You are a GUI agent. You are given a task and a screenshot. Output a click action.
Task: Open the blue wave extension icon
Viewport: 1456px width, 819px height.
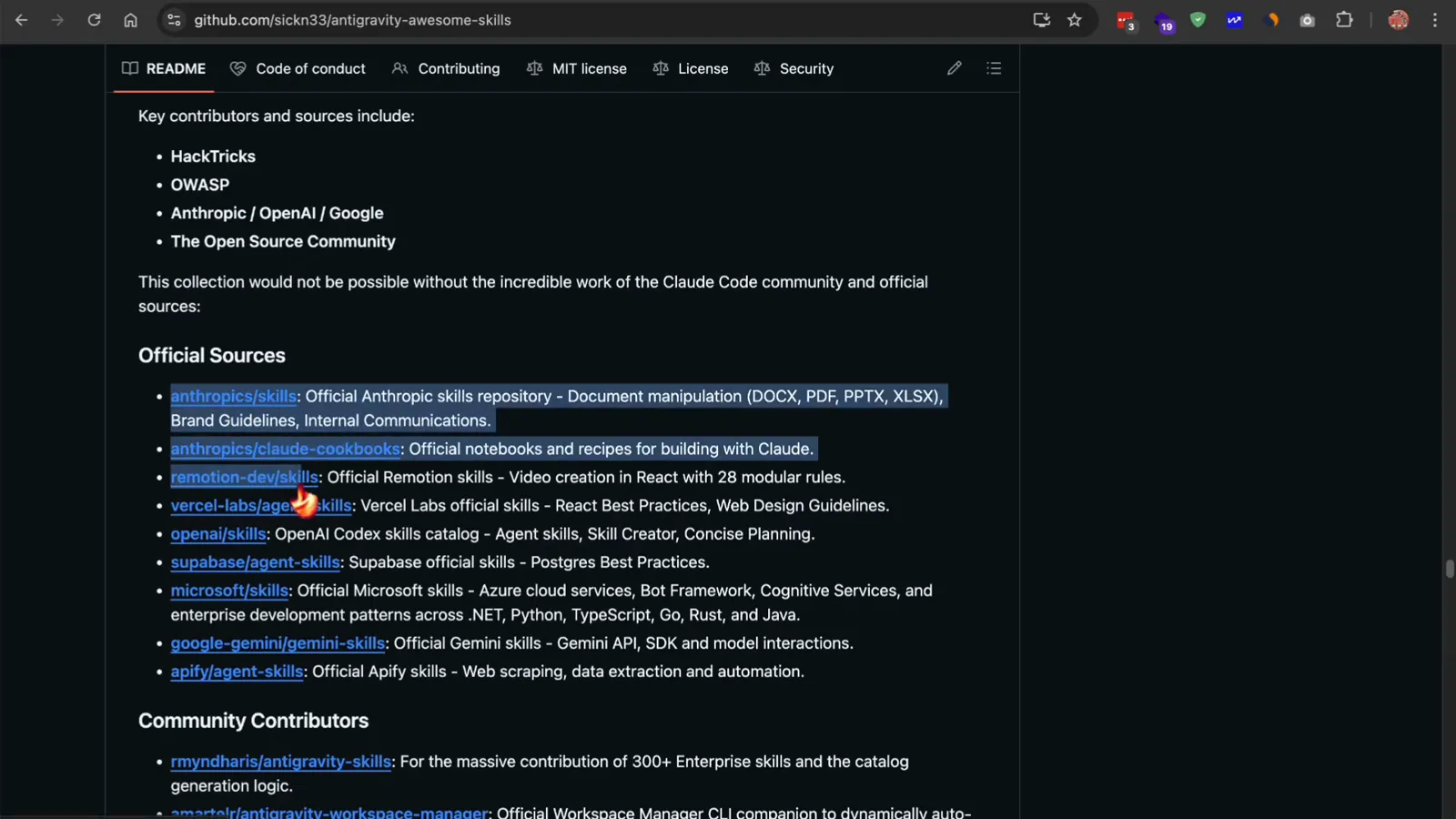pyautogui.click(x=1234, y=20)
